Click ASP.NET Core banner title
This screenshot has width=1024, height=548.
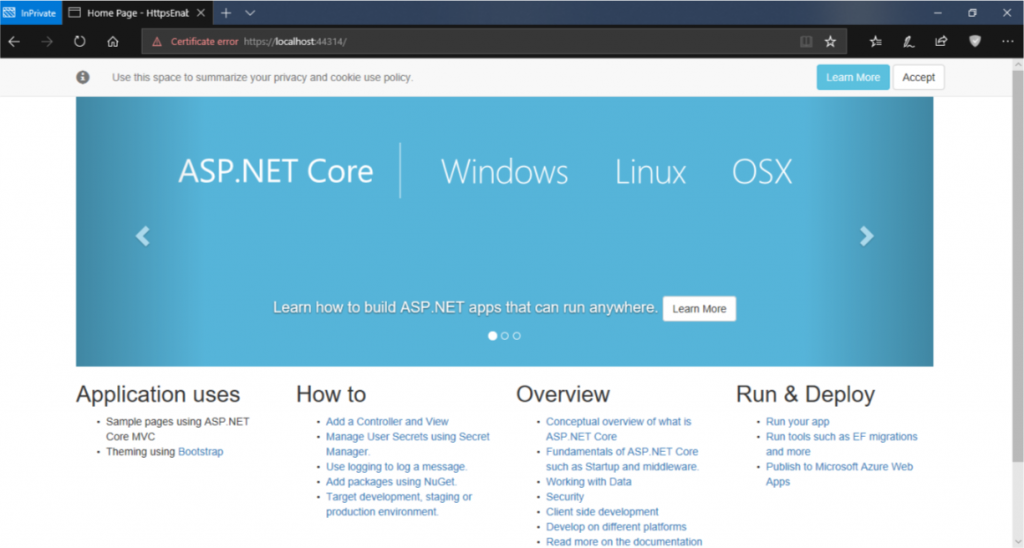276,171
